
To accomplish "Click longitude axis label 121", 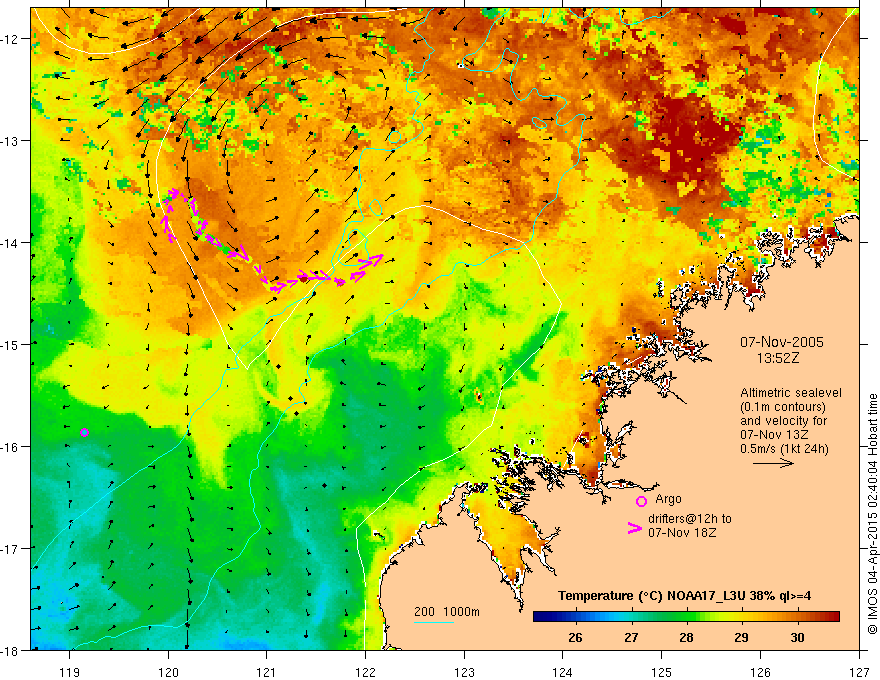I will [x=267, y=672].
